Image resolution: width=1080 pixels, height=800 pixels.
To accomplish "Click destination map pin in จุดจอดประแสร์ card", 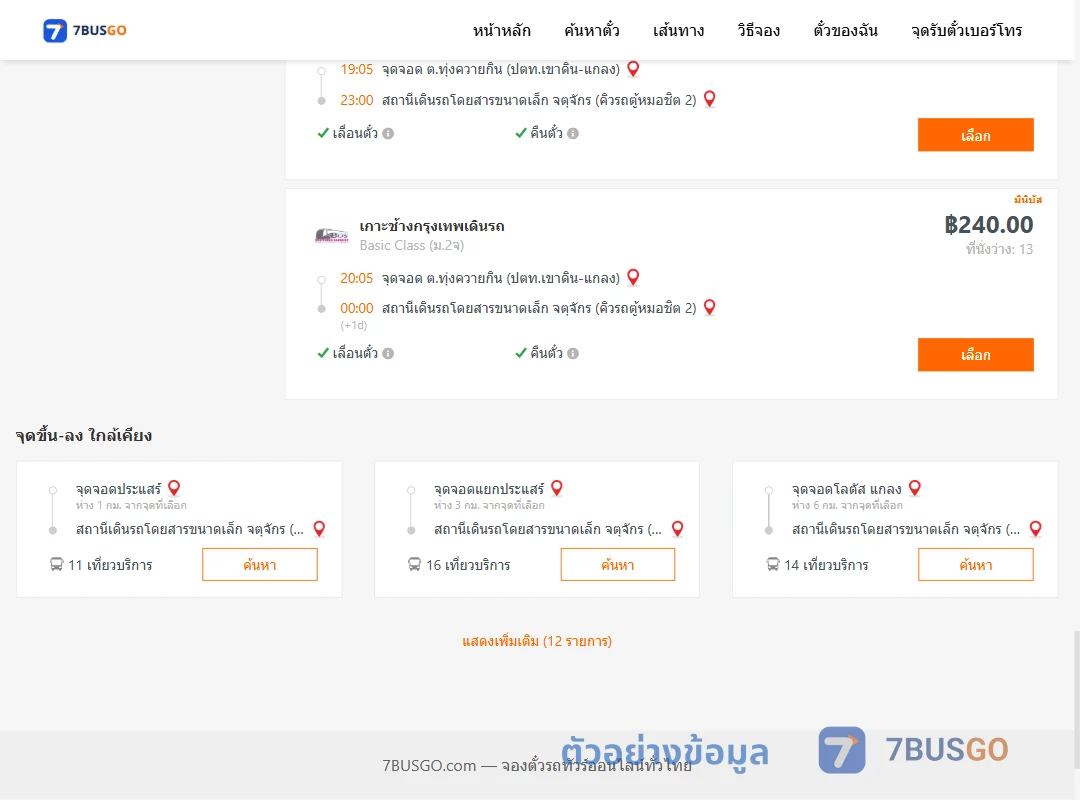I will click(x=319, y=529).
